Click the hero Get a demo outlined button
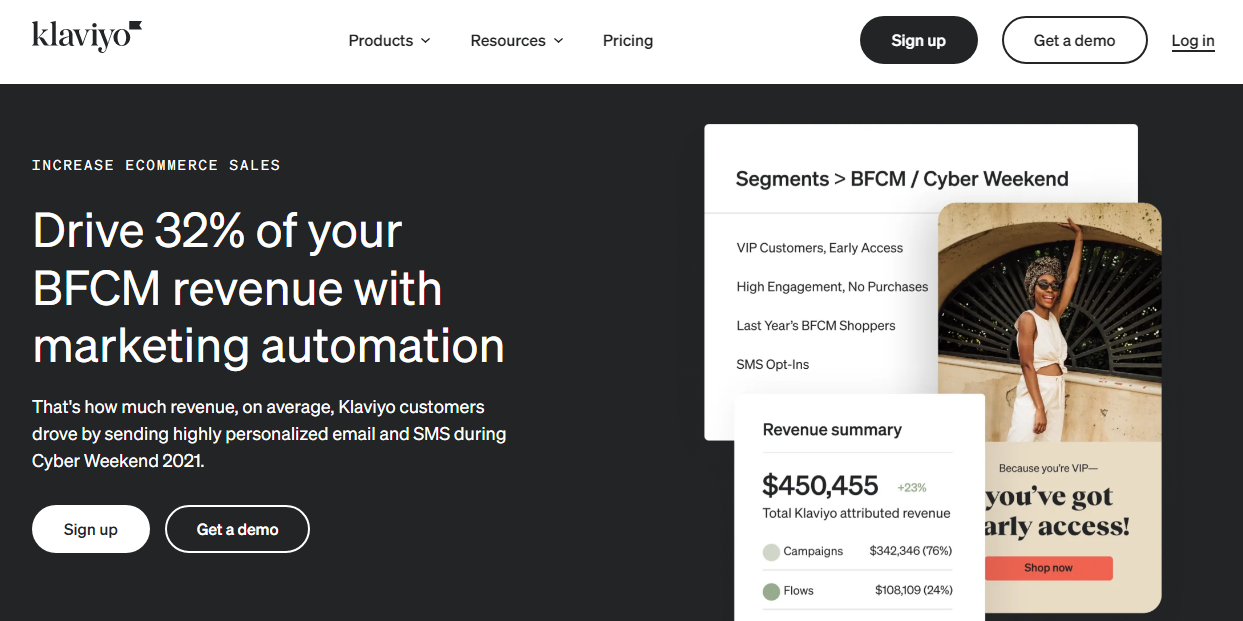 [237, 529]
